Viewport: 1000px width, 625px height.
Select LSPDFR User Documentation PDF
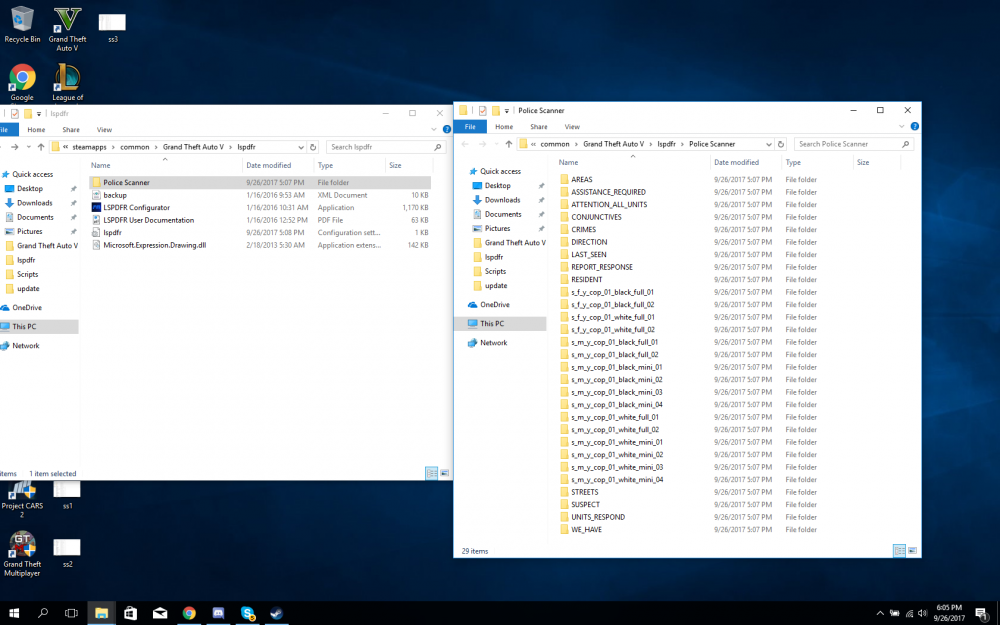(x=149, y=220)
